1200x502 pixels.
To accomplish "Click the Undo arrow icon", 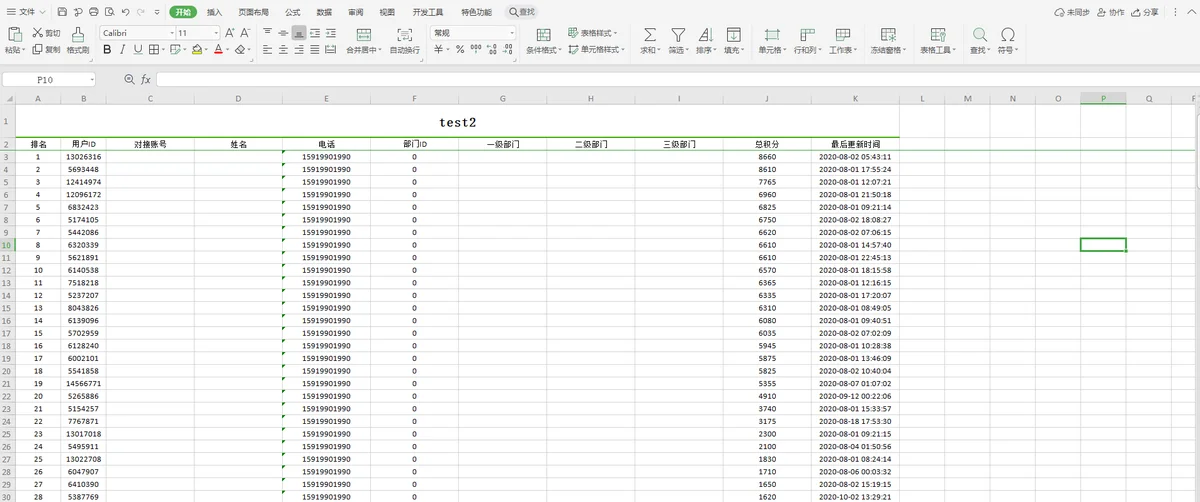I will (125, 12).
